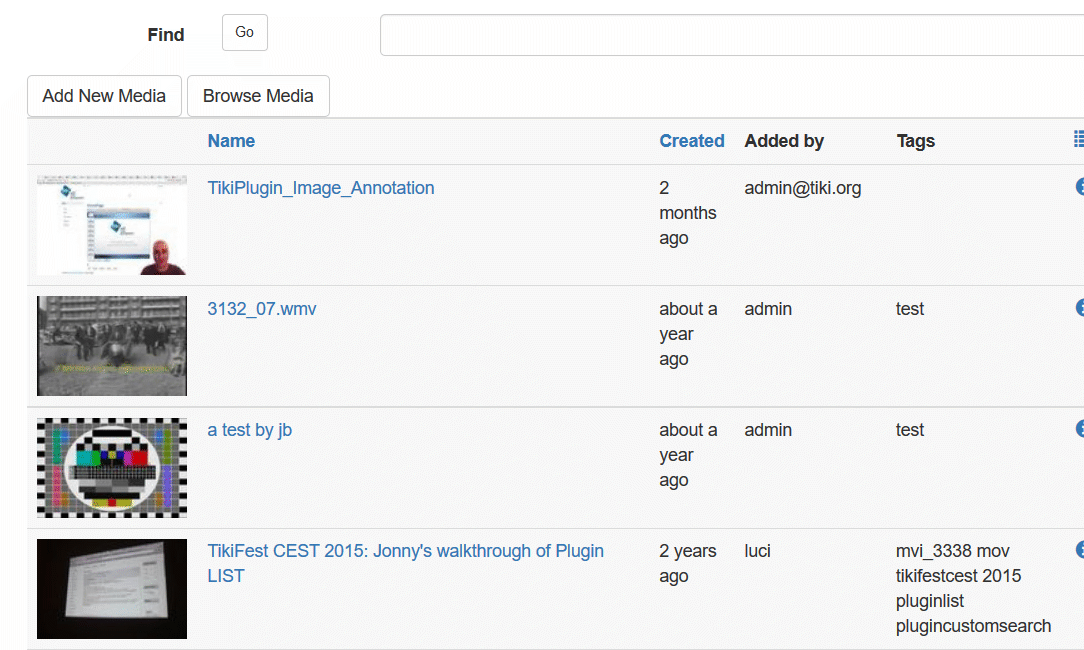This screenshot has width=1084, height=650.
Task: Click the TikiPlugin_Image_Annotation video thumbnail
Action: (112, 225)
